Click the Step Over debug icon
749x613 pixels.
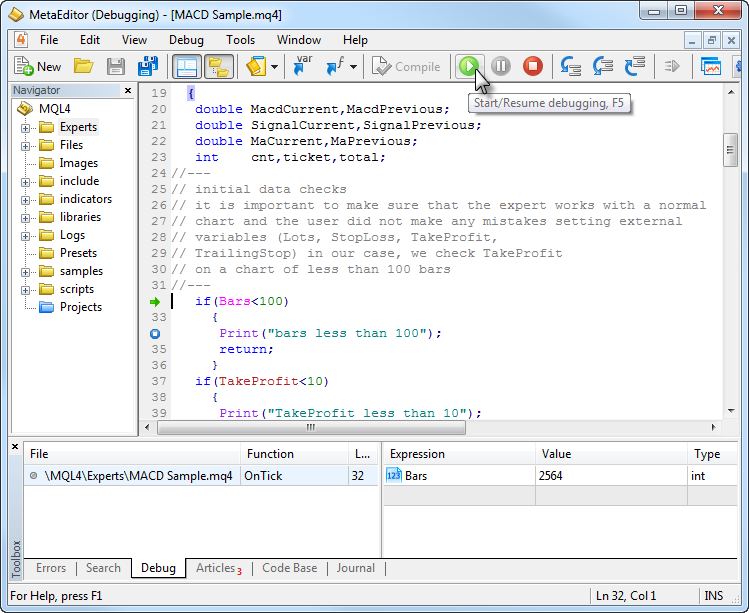coord(603,67)
